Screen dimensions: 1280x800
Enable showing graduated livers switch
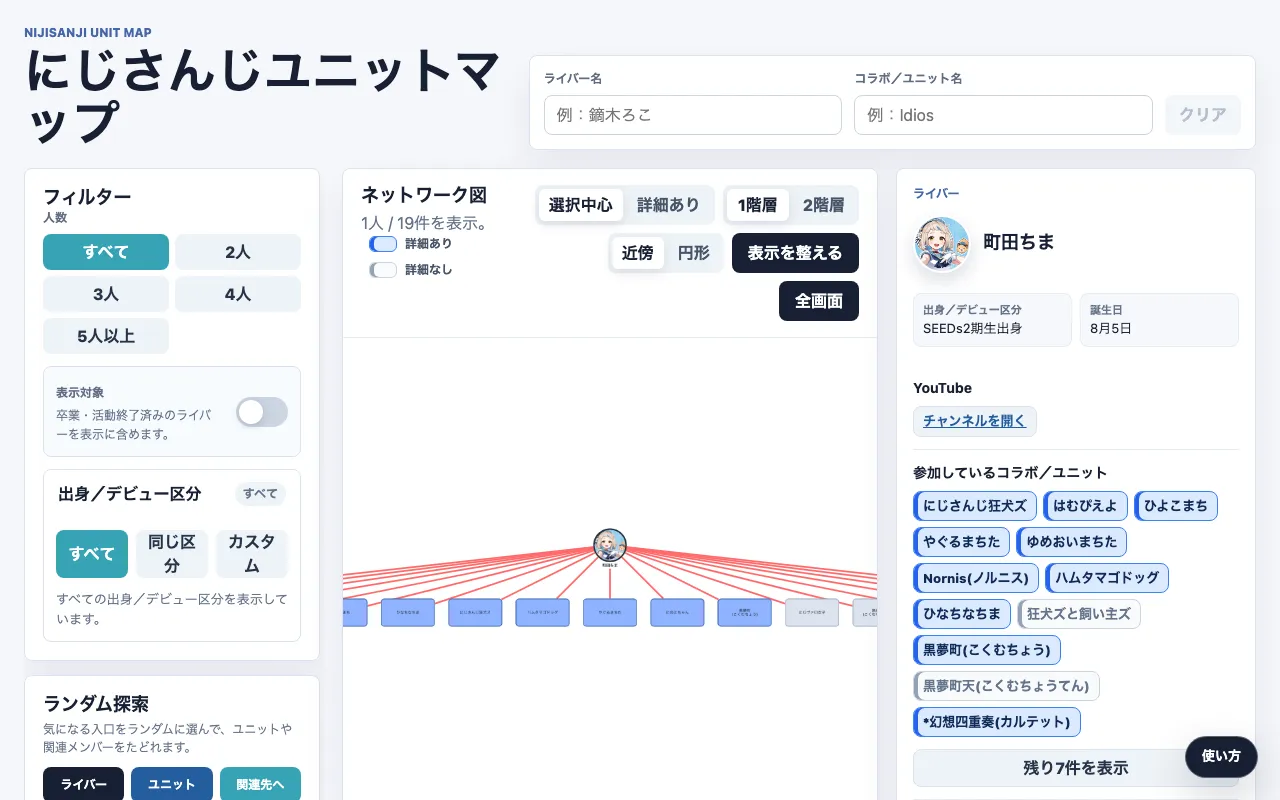click(262, 412)
